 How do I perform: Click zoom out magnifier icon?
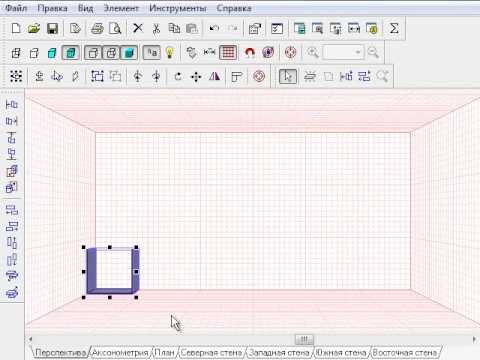373,53
